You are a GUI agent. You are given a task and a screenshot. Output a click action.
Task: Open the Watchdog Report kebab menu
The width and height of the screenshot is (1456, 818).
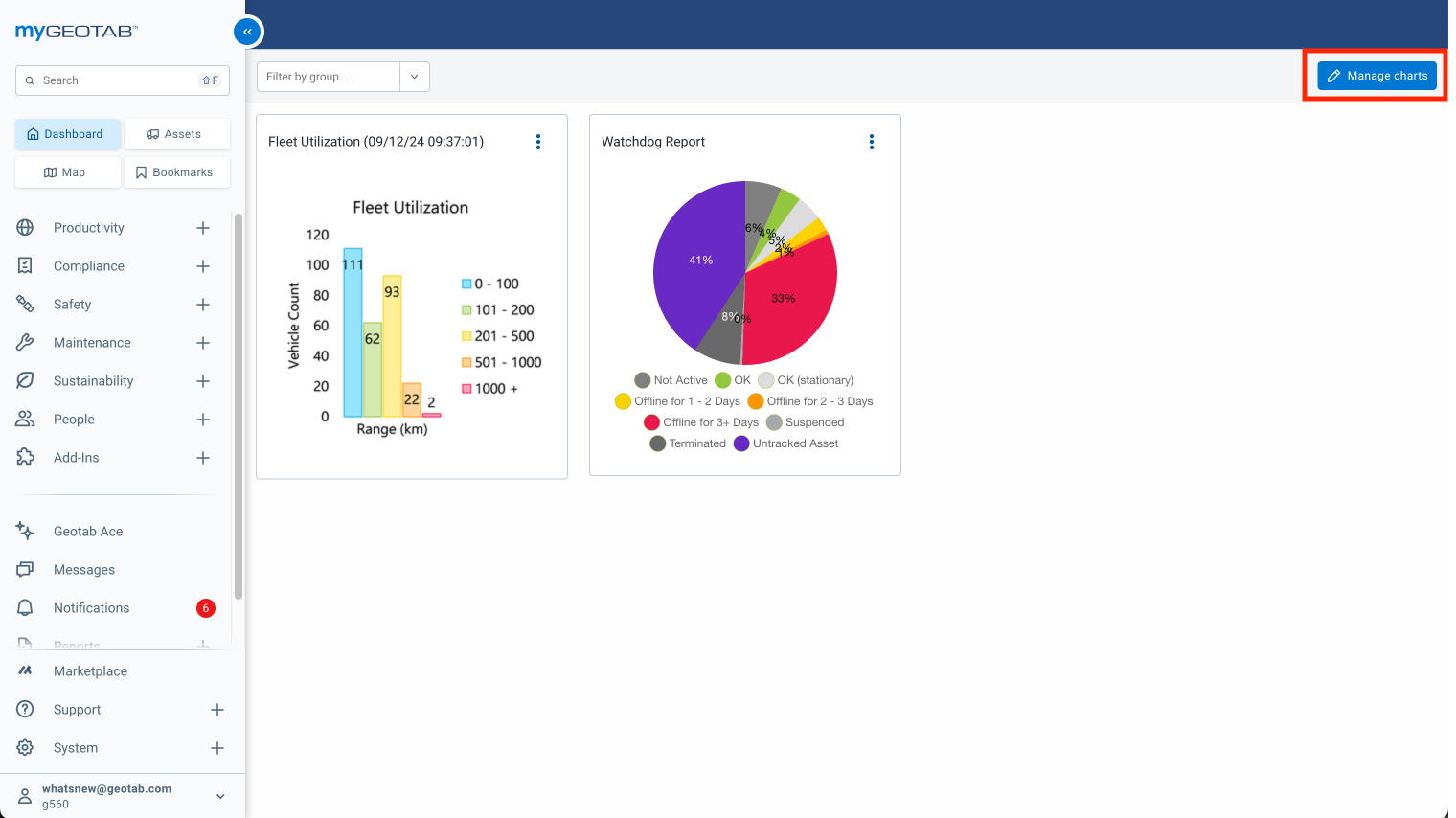872,141
